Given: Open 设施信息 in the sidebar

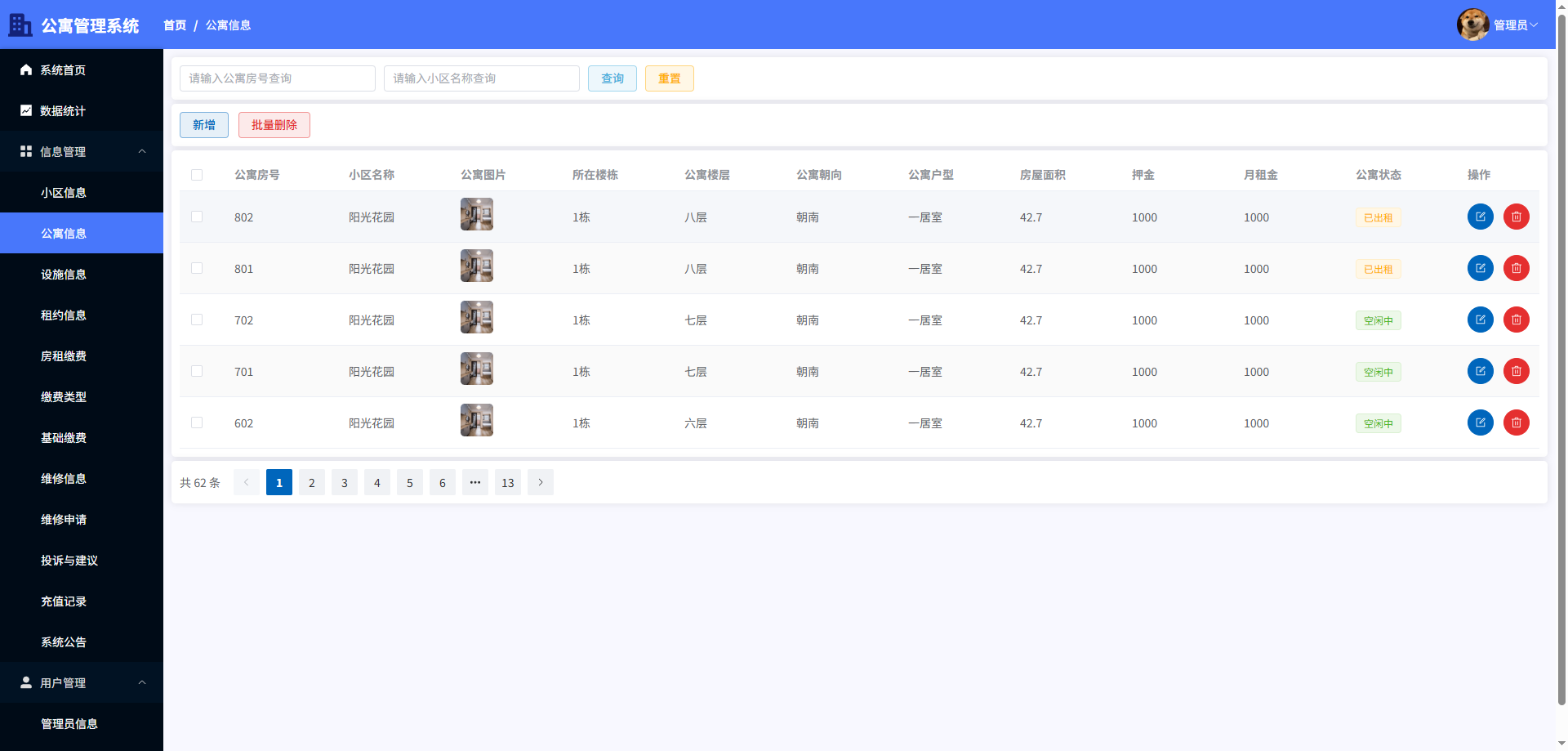Looking at the screenshot, I should pyautogui.click(x=82, y=274).
